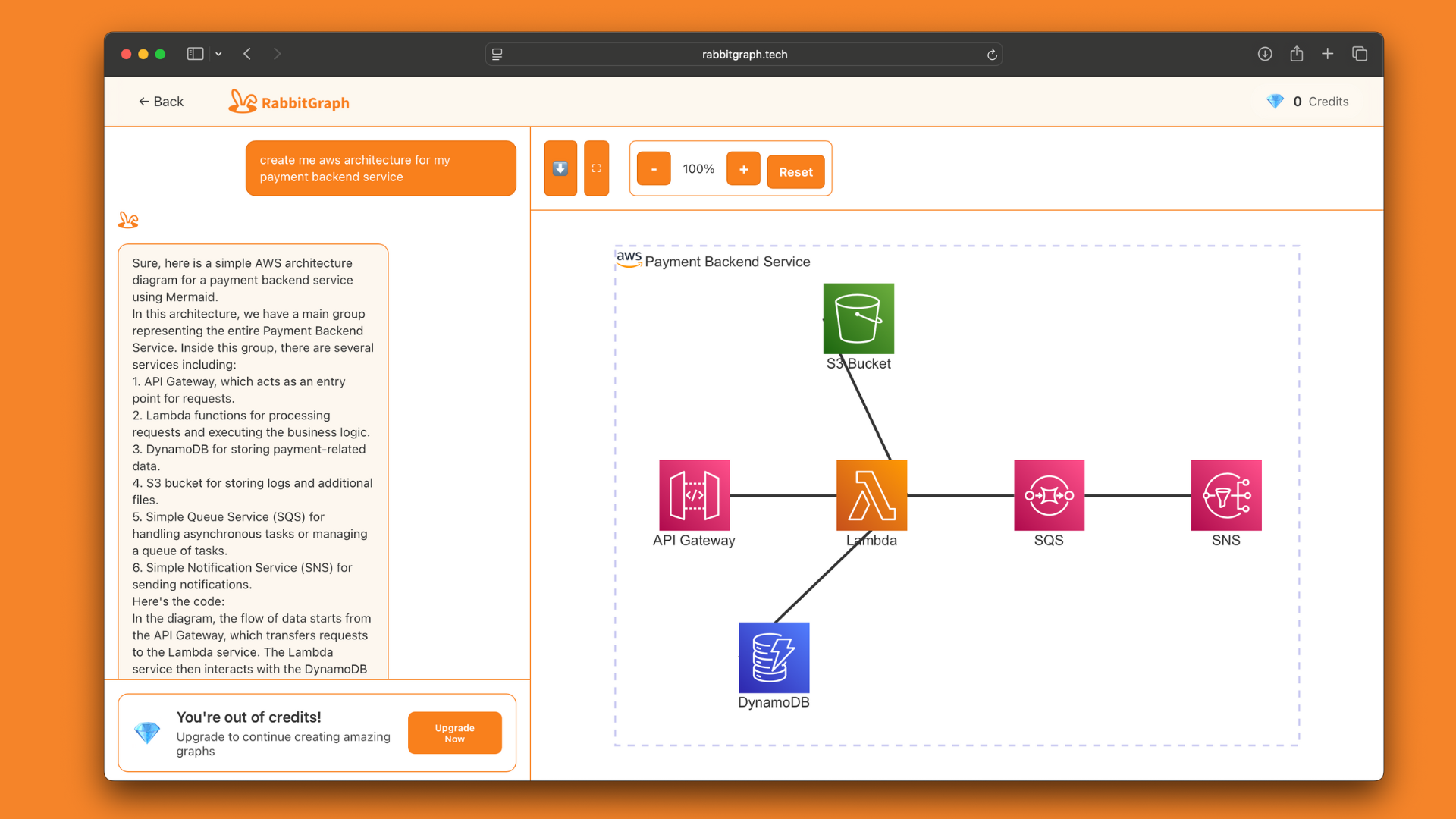Go Back using the header link

click(161, 102)
